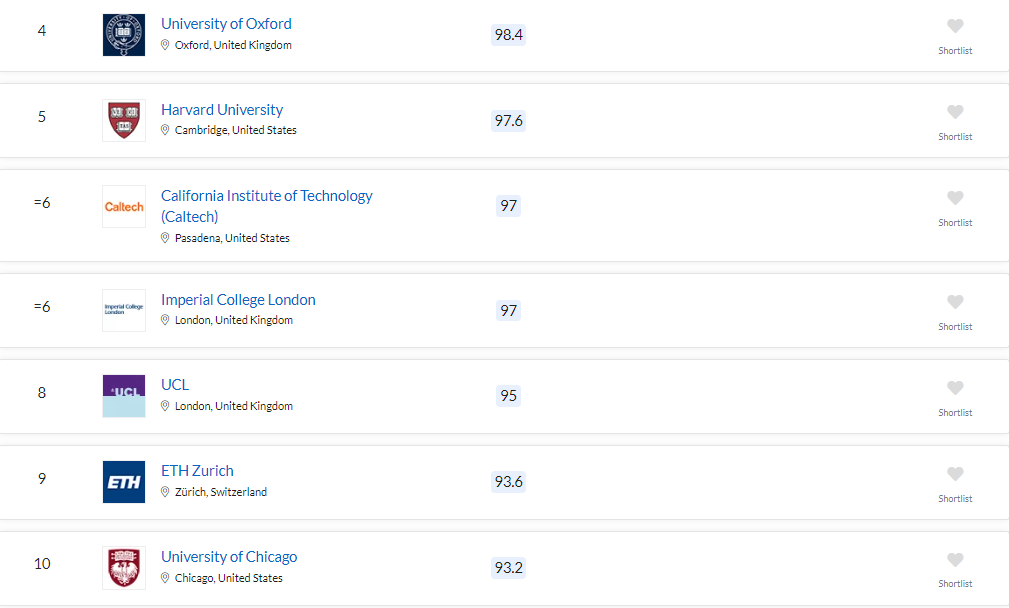This screenshot has height=608, width=1009.
Task: Click the orange Caltech logo
Action: (x=124, y=207)
